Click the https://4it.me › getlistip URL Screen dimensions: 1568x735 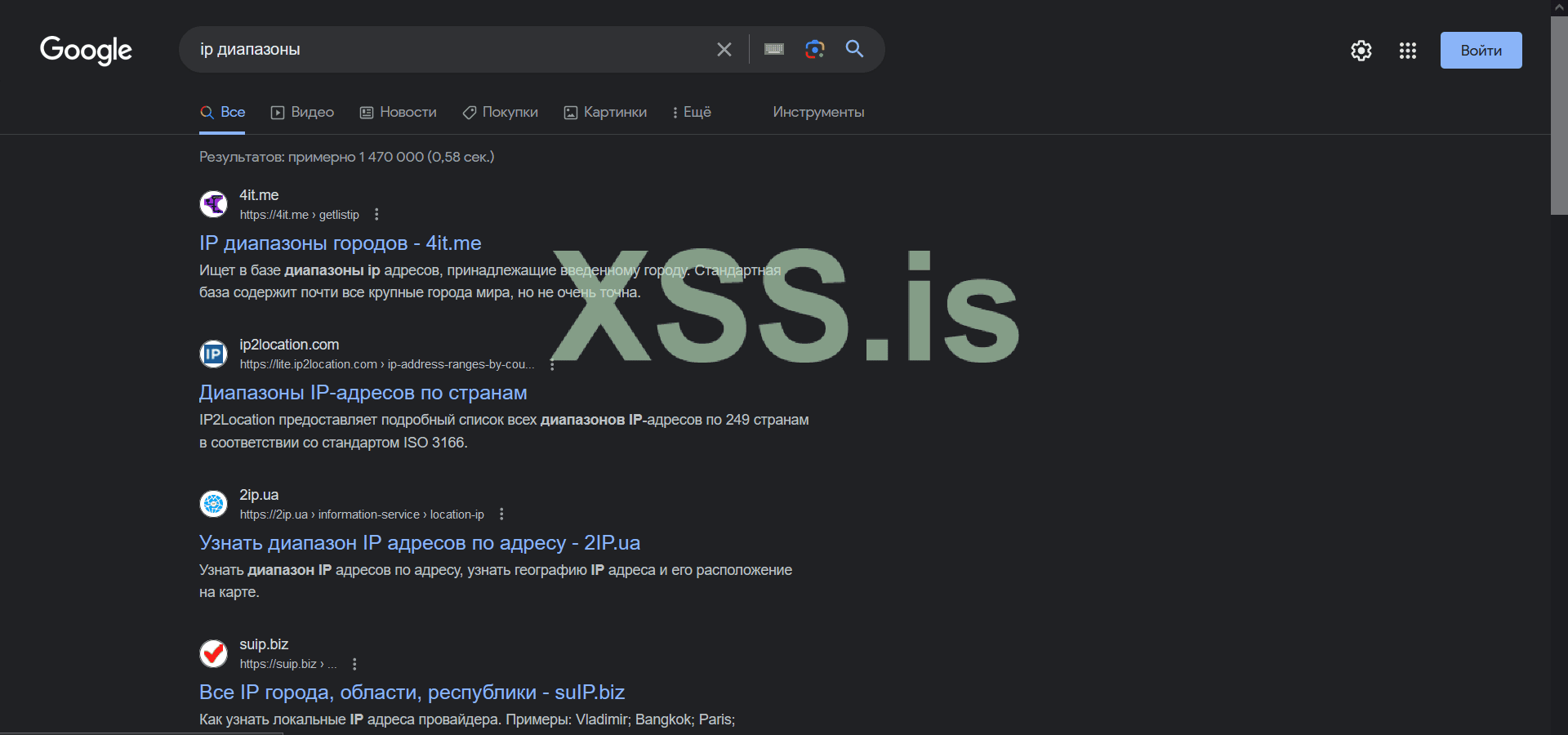[300, 215]
